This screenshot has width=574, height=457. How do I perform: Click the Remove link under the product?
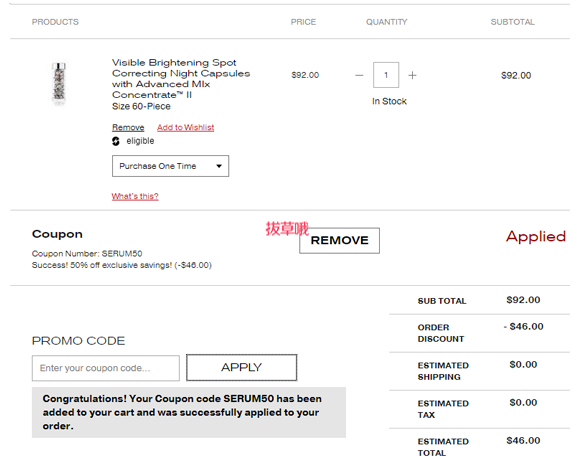coord(128,127)
